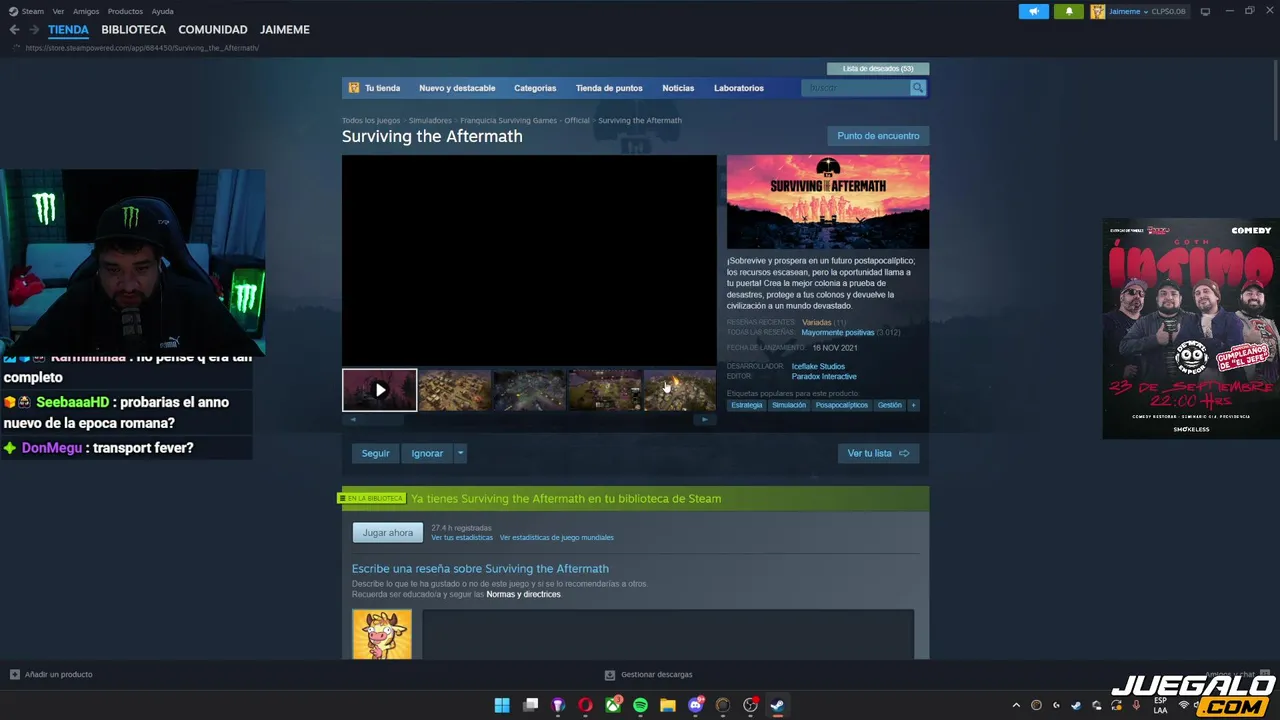Open Normas y directrices link
The width and height of the screenshot is (1280, 720).
point(524,594)
